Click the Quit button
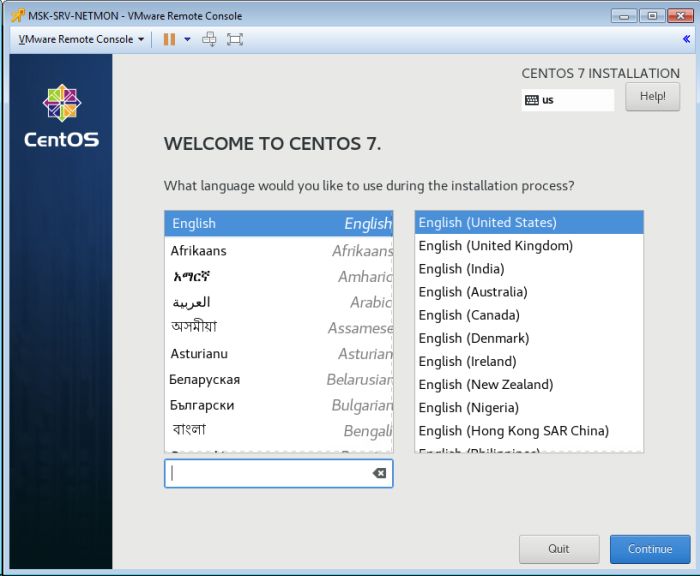Screen dimensions: 700x576 click(559, 549)
